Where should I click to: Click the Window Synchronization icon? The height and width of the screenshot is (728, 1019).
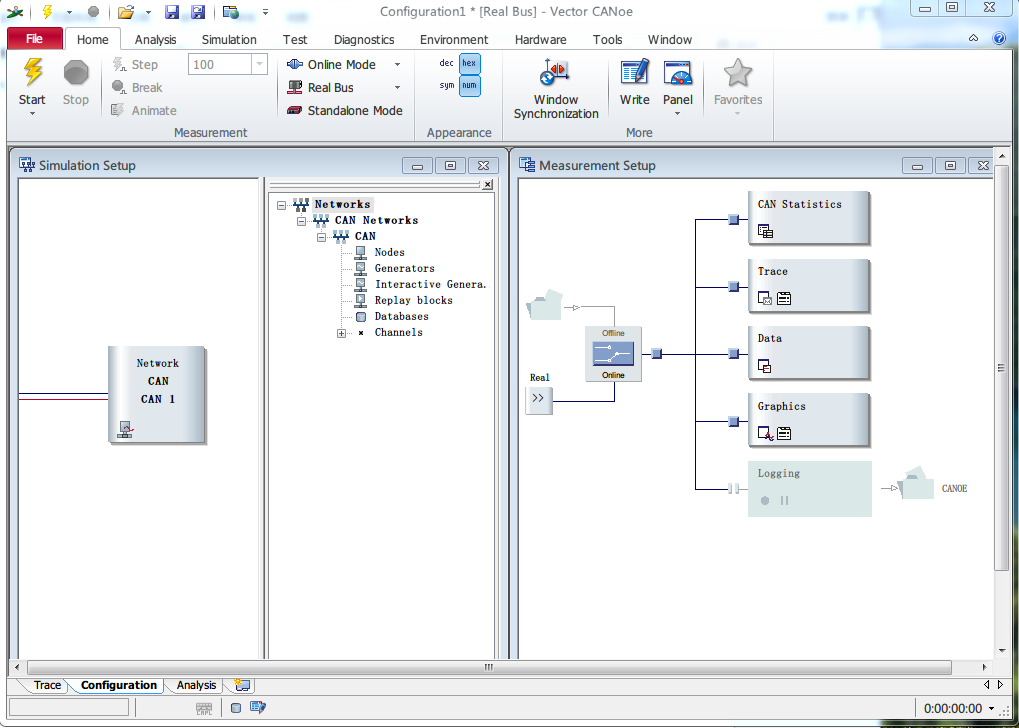(x=555, y=74)
